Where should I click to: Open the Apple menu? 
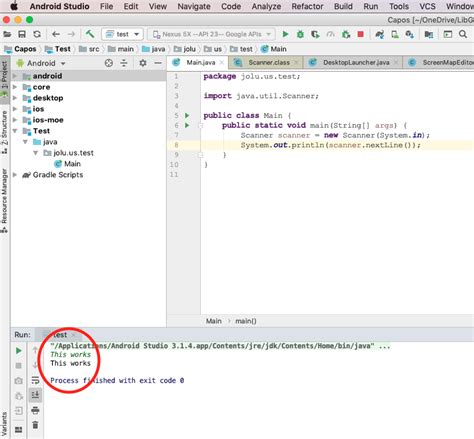tap(14, 6)
